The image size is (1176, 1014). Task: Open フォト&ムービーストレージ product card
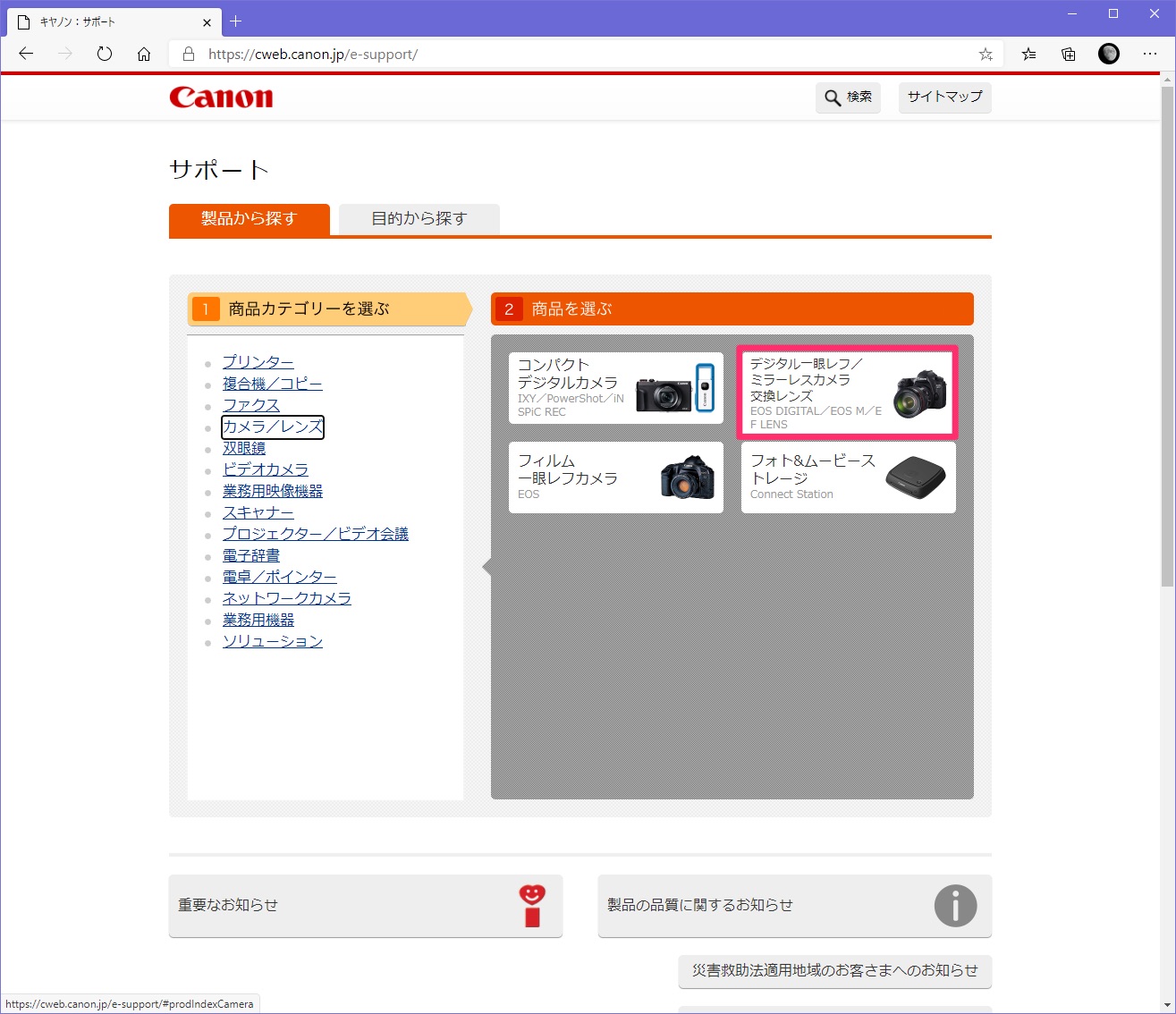[849, 477]
